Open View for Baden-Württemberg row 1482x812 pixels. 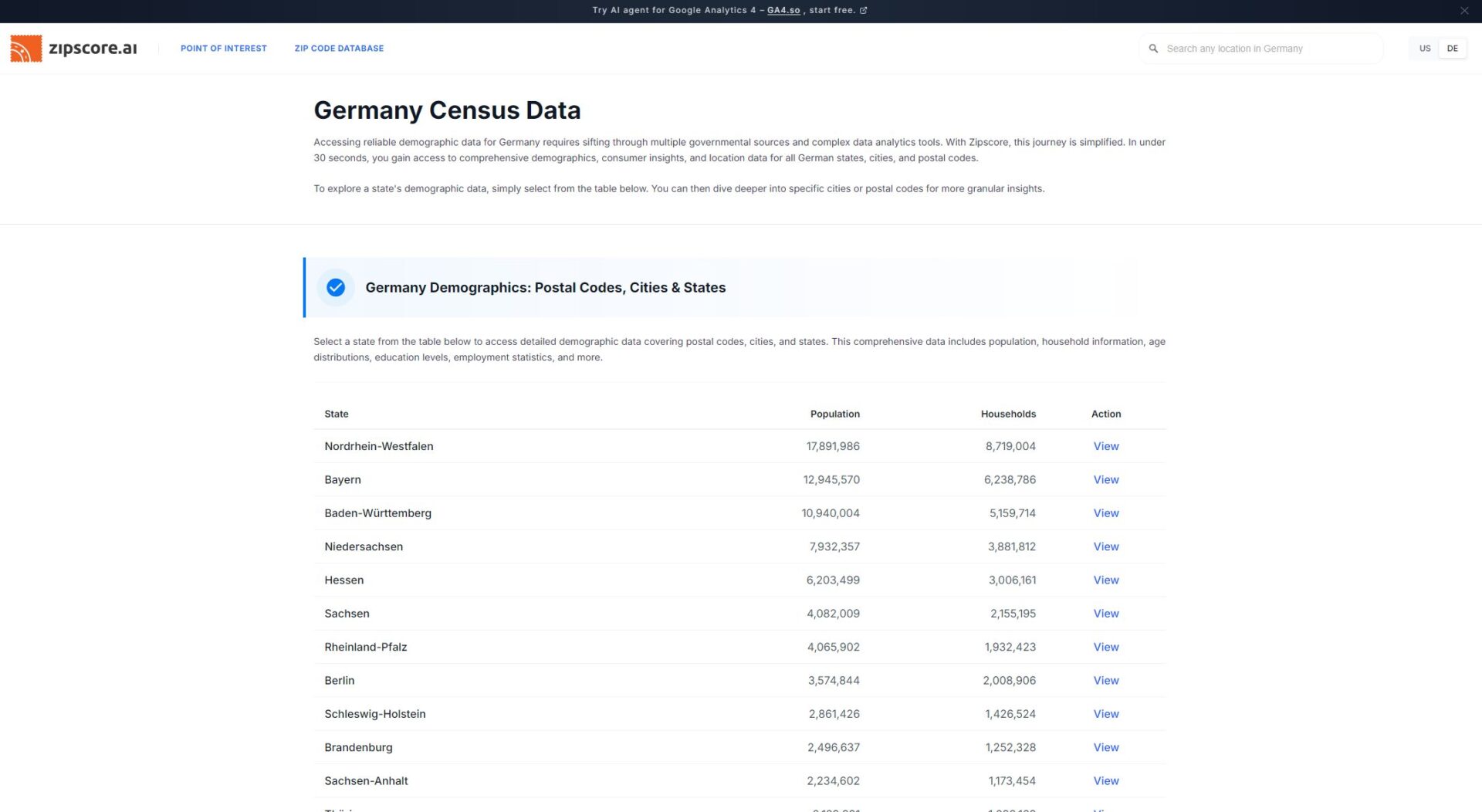(1105, 513)
